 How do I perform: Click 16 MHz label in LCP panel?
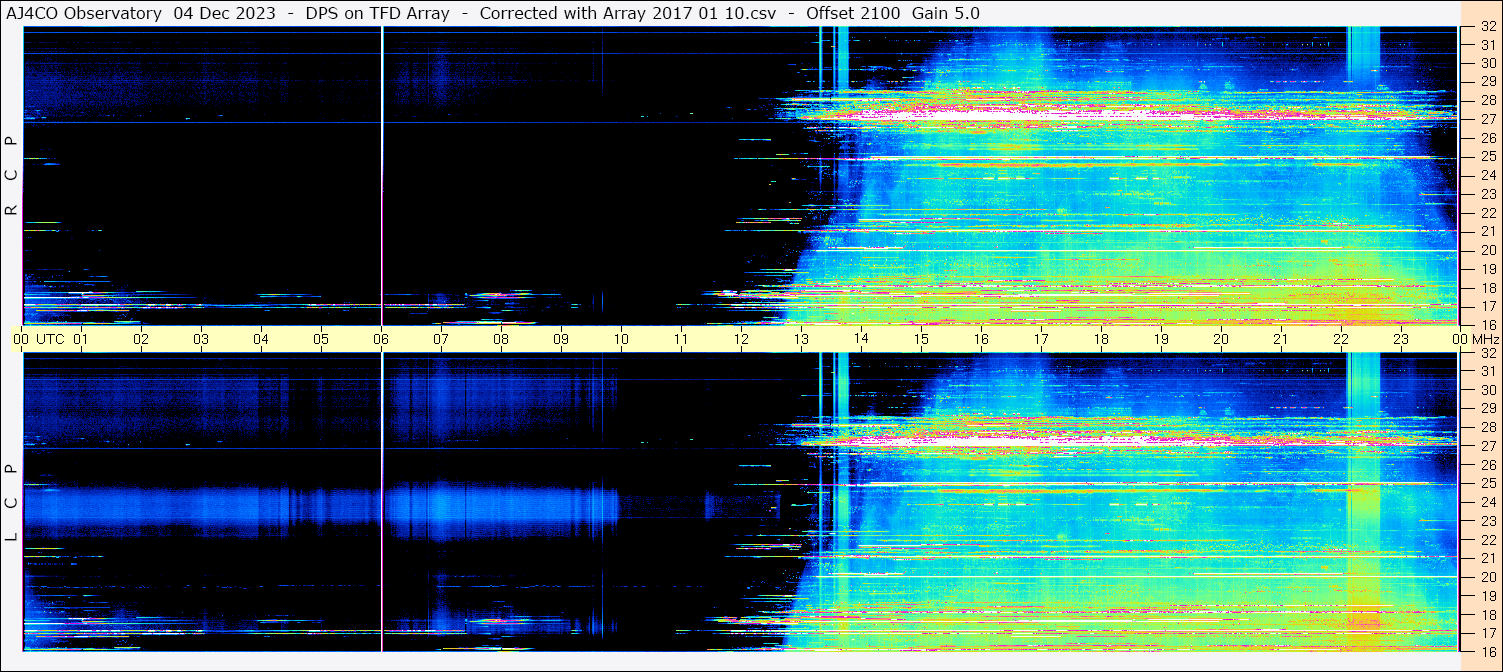[1487, 651]
